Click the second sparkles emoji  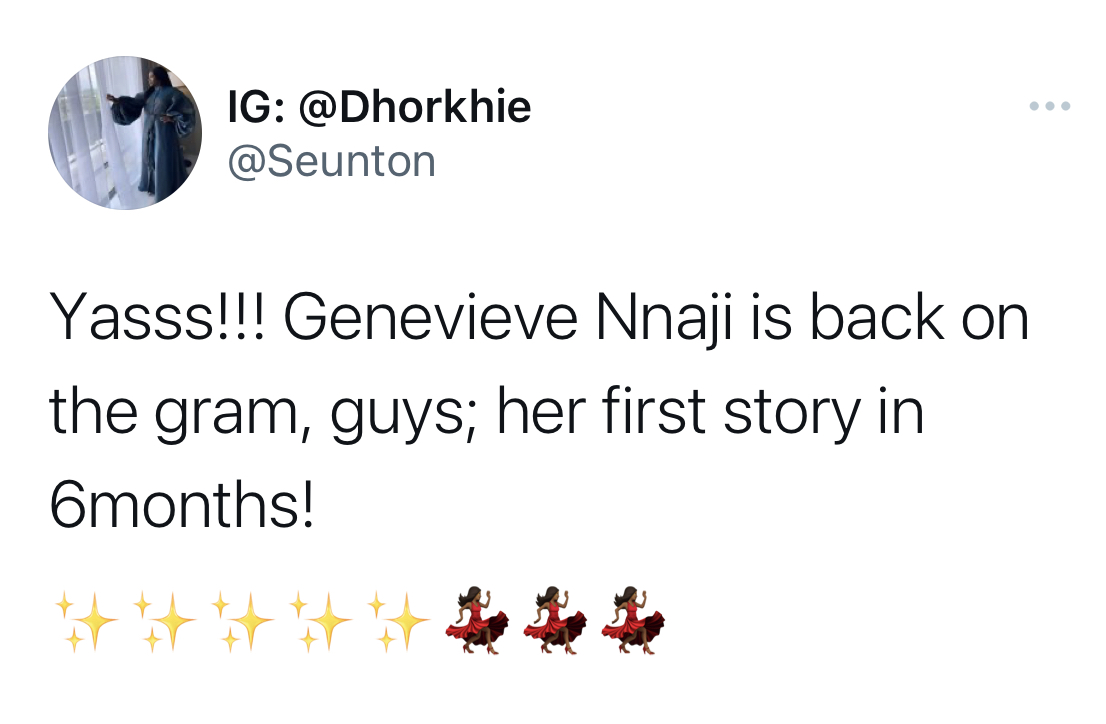click(x=164, y=621)
